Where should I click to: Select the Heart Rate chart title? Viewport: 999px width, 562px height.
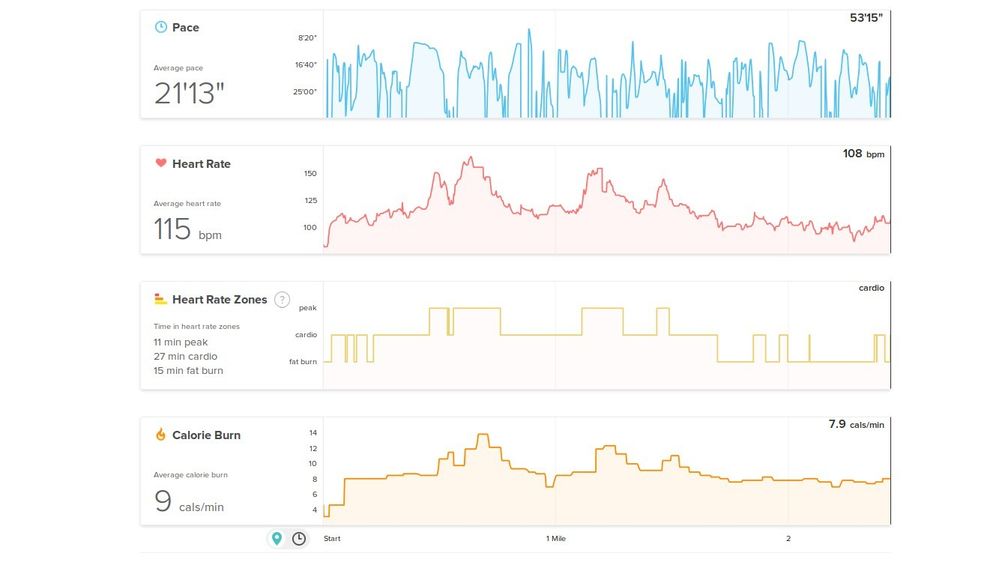(x=201, y=164)
